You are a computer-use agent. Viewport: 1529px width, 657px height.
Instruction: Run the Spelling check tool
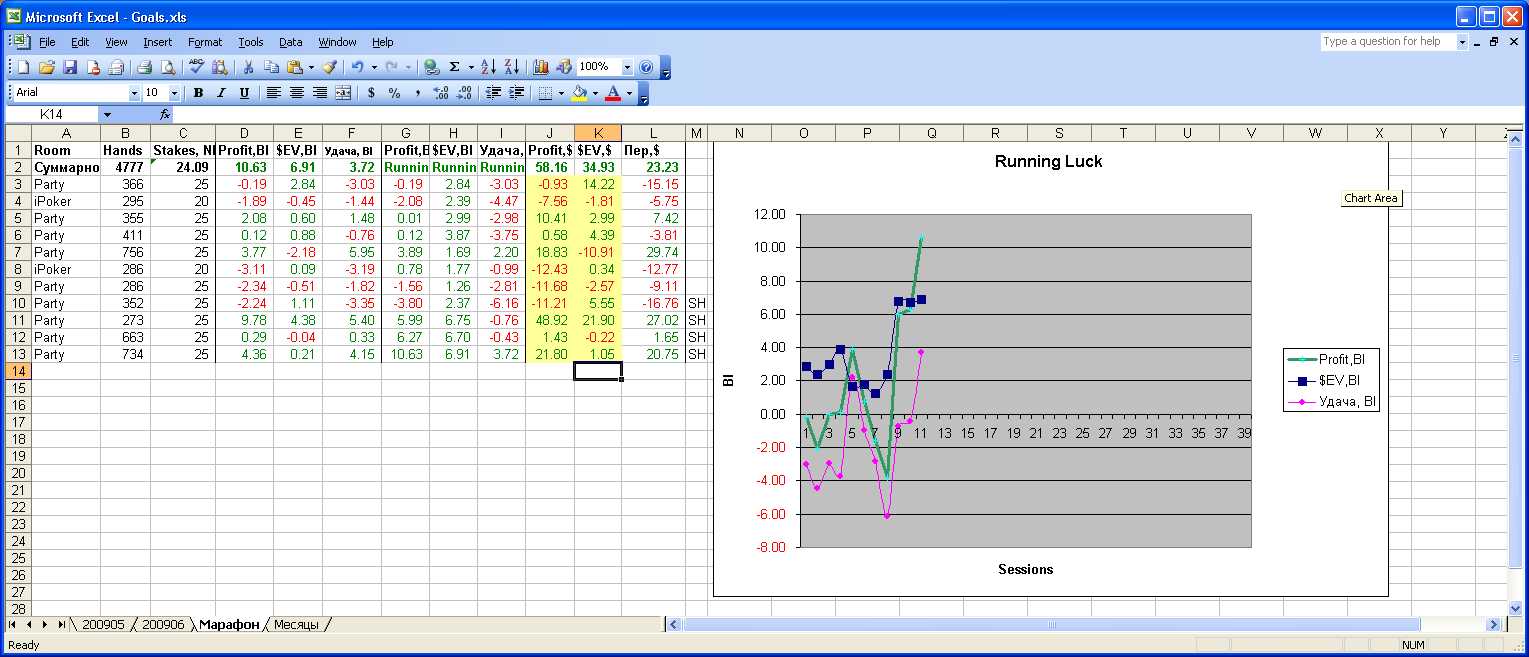click(196, 67)
